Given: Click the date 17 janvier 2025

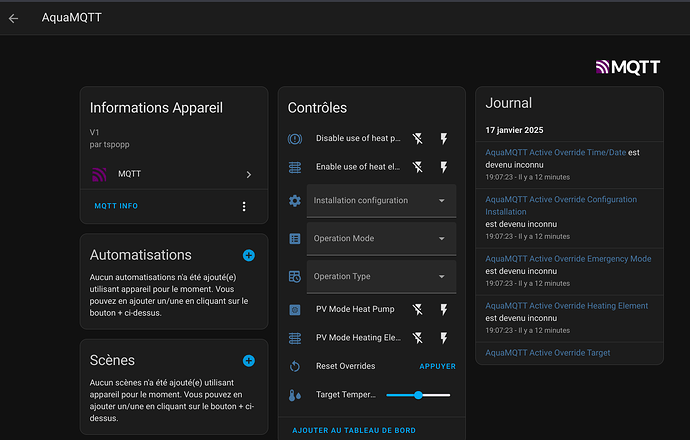Looking at the screenshot, I should [x=514, y=130].
